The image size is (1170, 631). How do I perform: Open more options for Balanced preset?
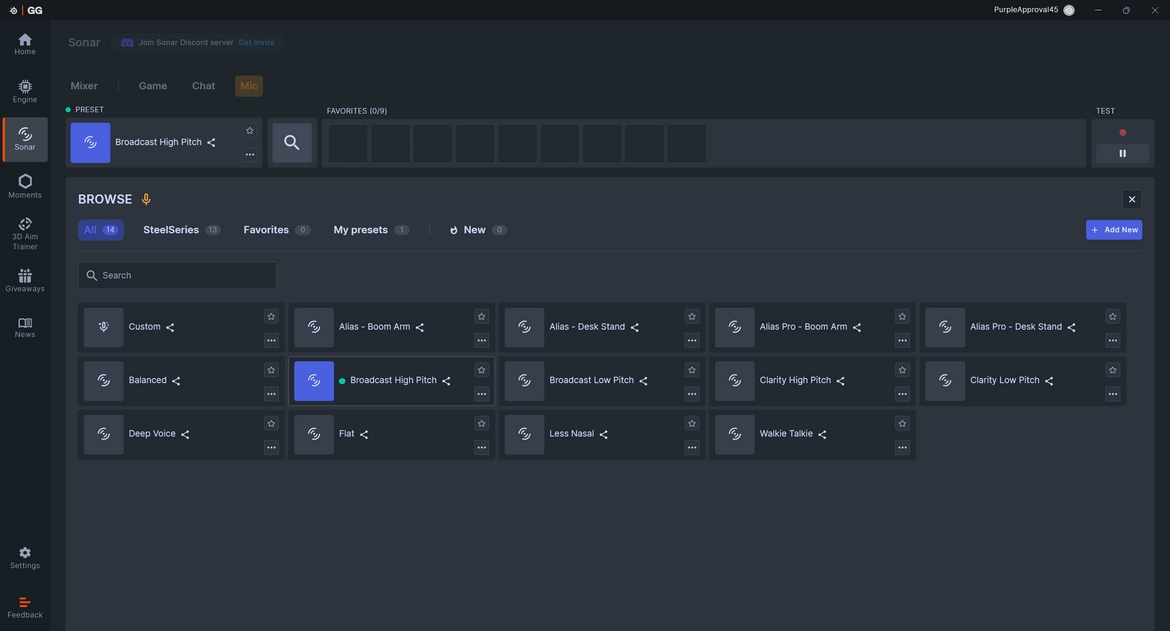pyautogui.click(x=271, y=394)
